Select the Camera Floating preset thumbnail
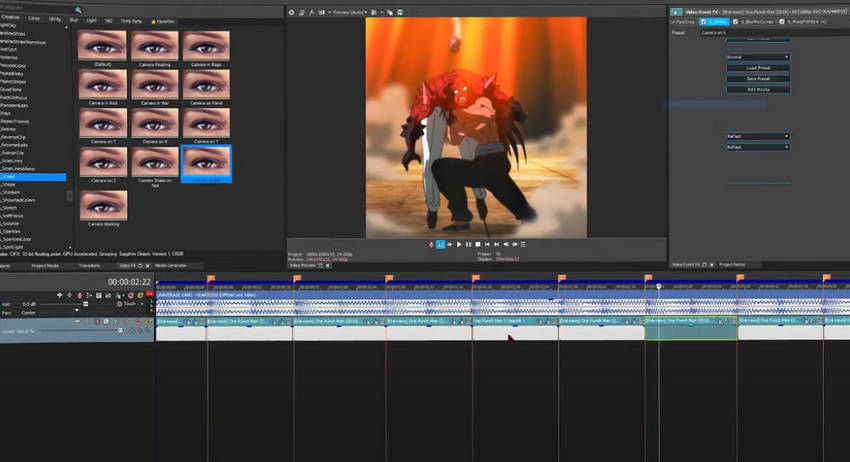The height and width of the screenshot is (462, 850). point(154,48)
